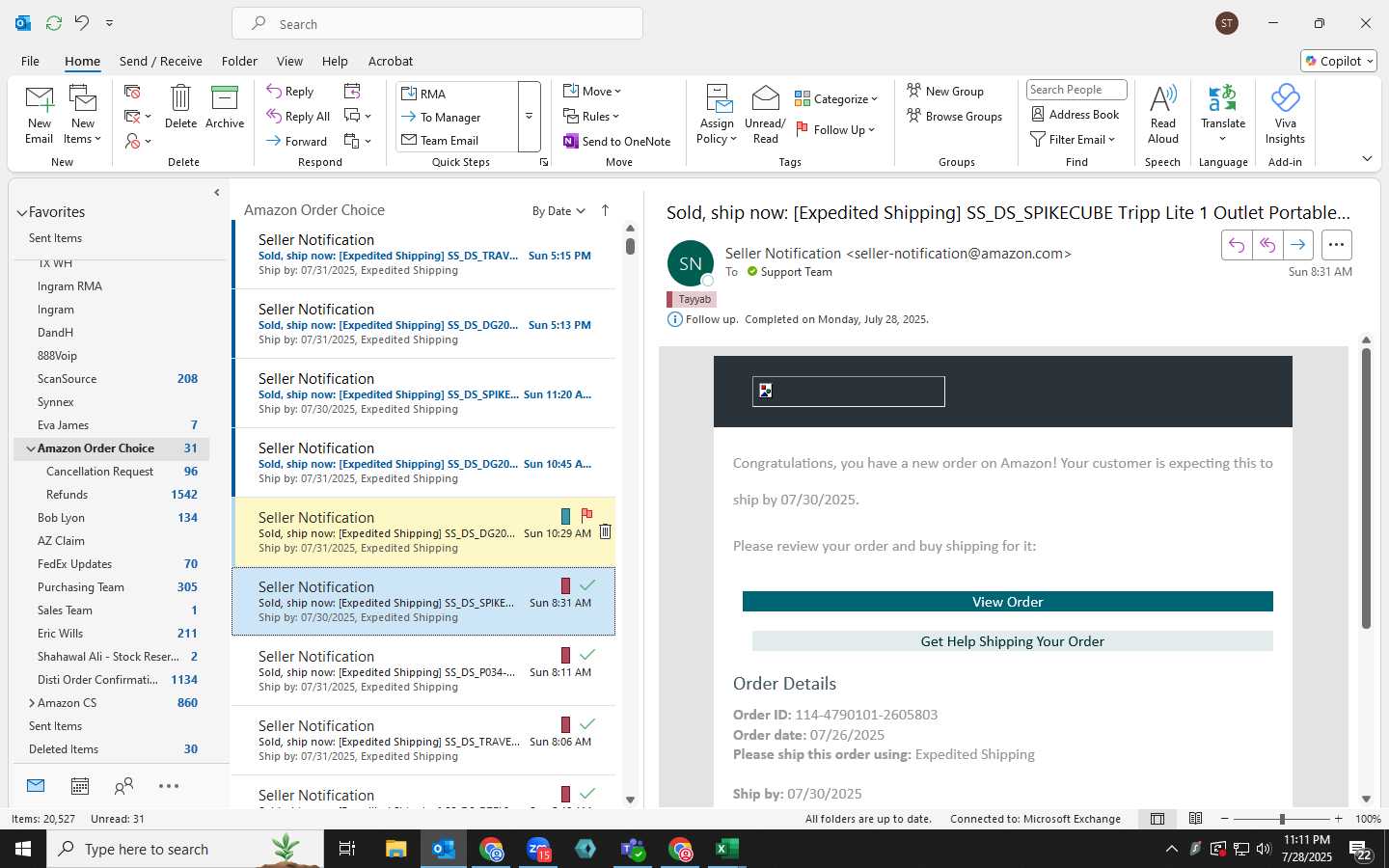Click Reply All in the ribbon
The height and width of the screenshot is (868, 1389).
(x=298, y=116)
